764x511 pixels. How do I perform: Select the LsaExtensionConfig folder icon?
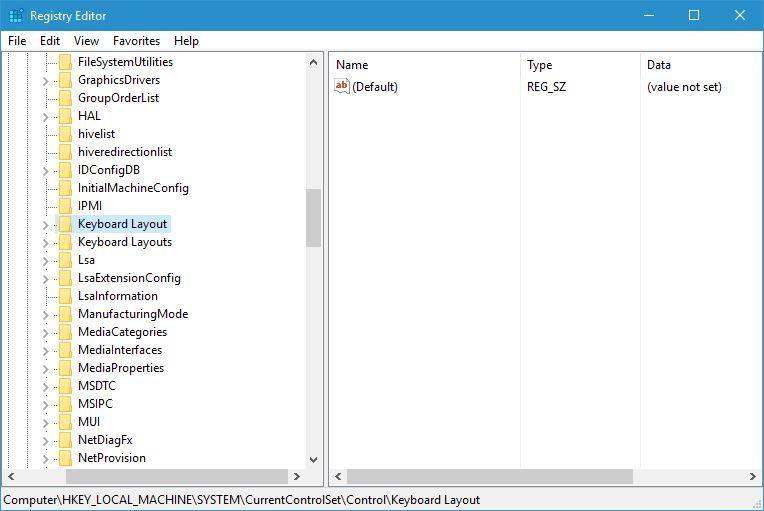click(65, 279)
